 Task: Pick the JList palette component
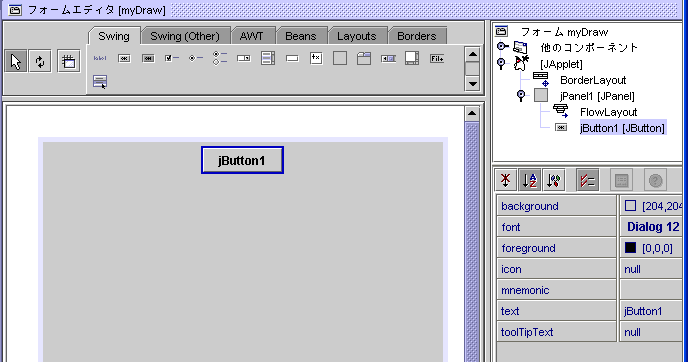pos(268,58)
